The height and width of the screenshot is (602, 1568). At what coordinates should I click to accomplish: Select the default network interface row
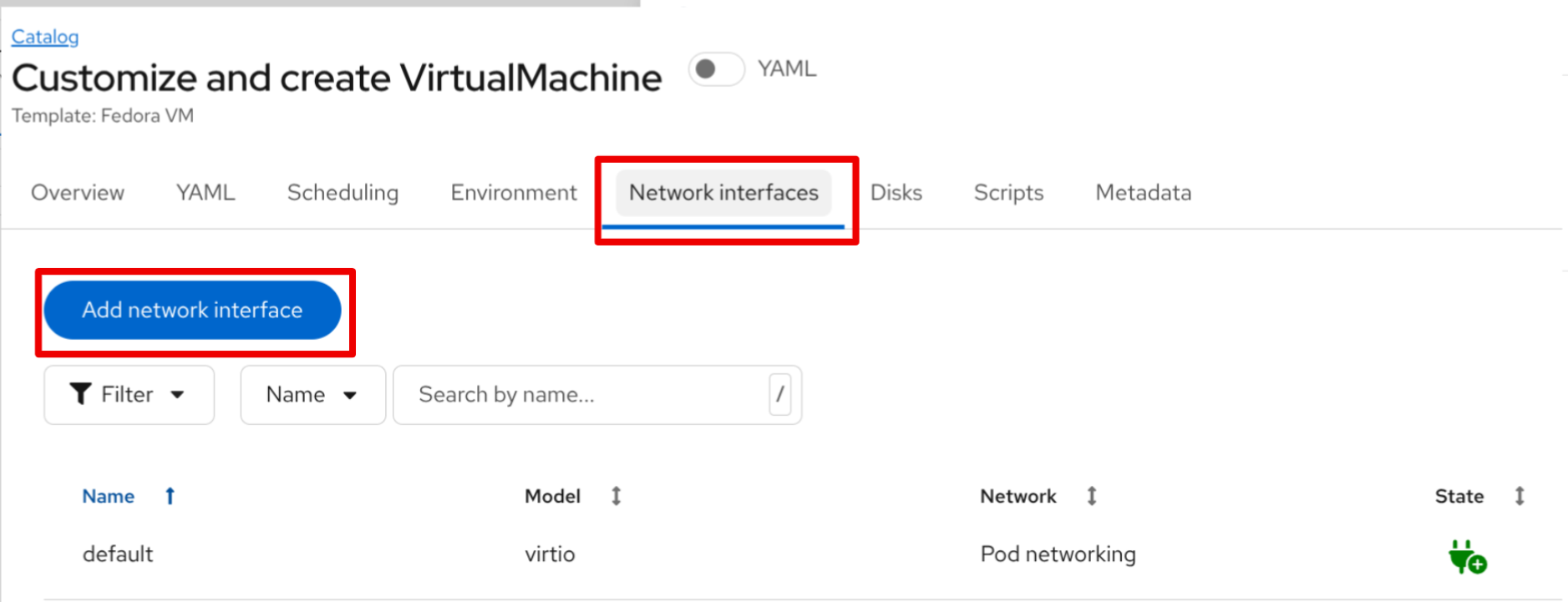pos(118,554)
